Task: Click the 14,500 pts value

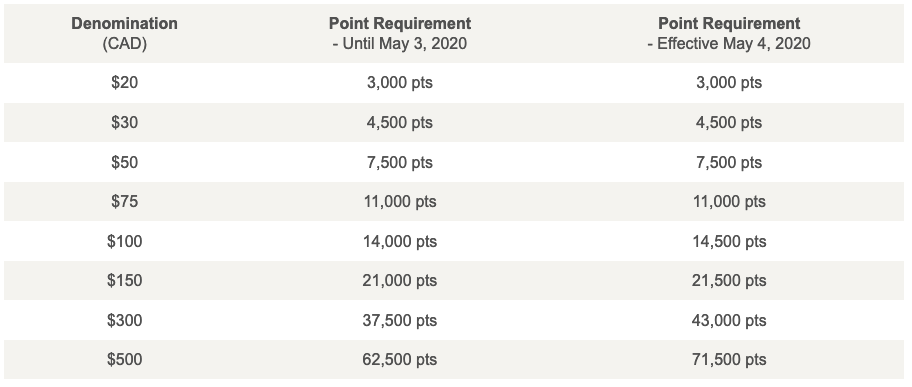Action: pyautogui.click(x=729, y=241)
